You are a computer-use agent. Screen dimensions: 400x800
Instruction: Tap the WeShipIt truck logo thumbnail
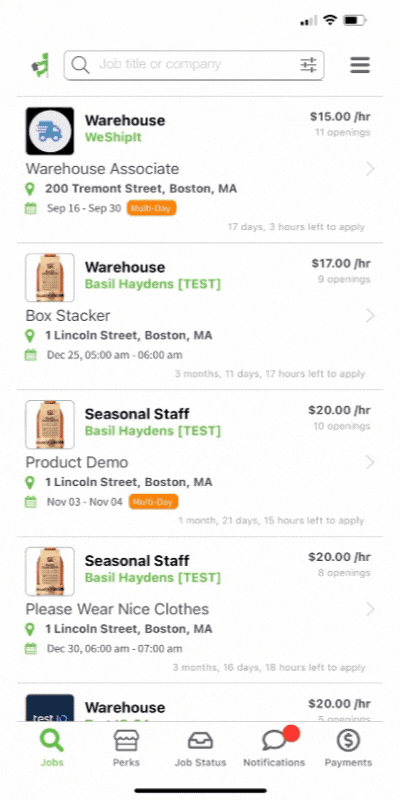tap(49, 131)
